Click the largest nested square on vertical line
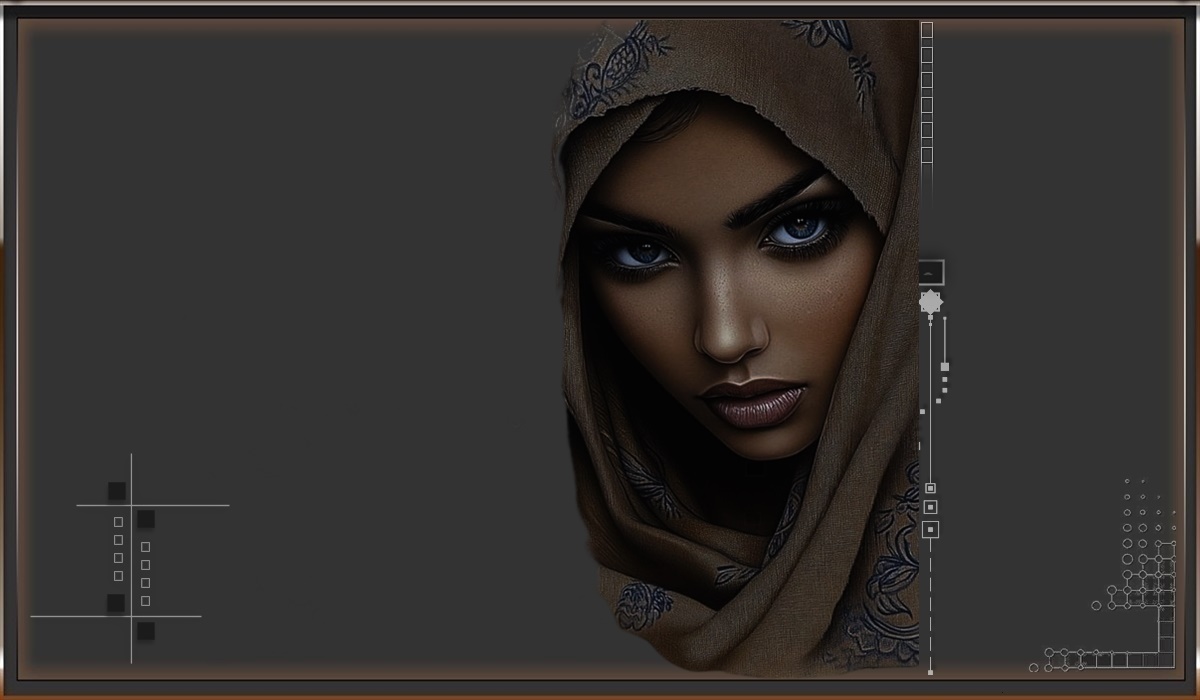The height and width of the screenshot is (700, 1200). pos(930,529)
